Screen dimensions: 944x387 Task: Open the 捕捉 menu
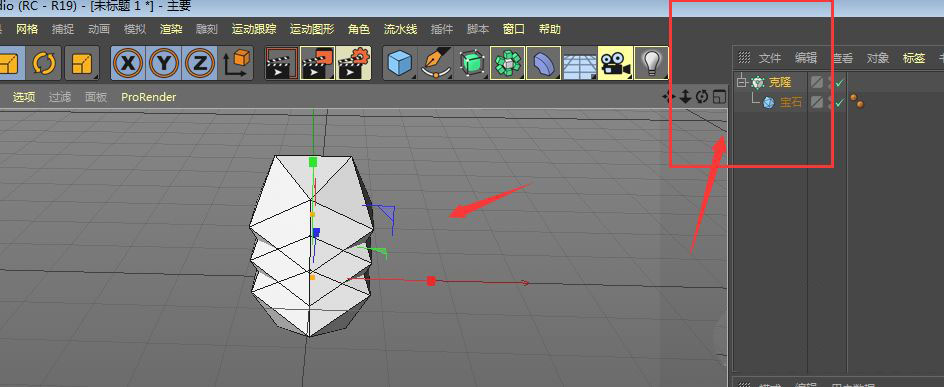[63, 29]
